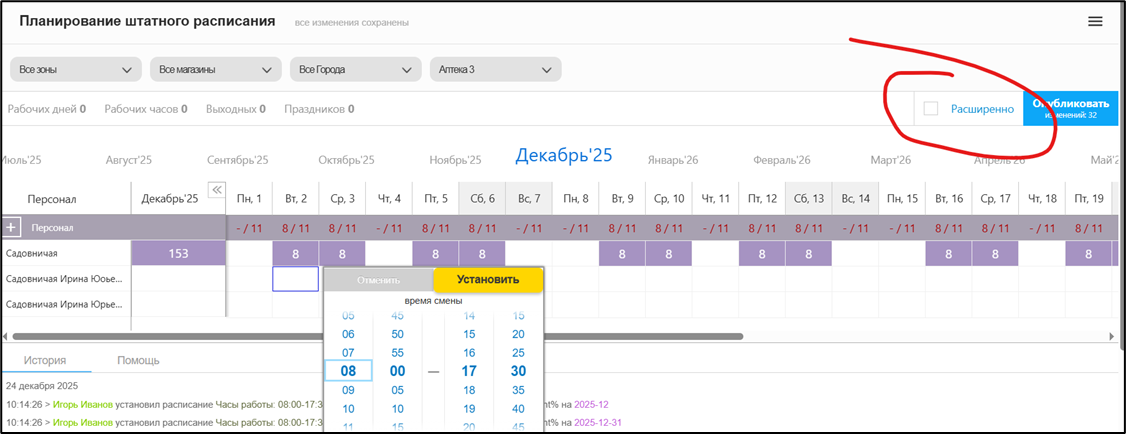Select Ноябрь'25 in the month timeline
The image size is (1126, 434).
455,160
